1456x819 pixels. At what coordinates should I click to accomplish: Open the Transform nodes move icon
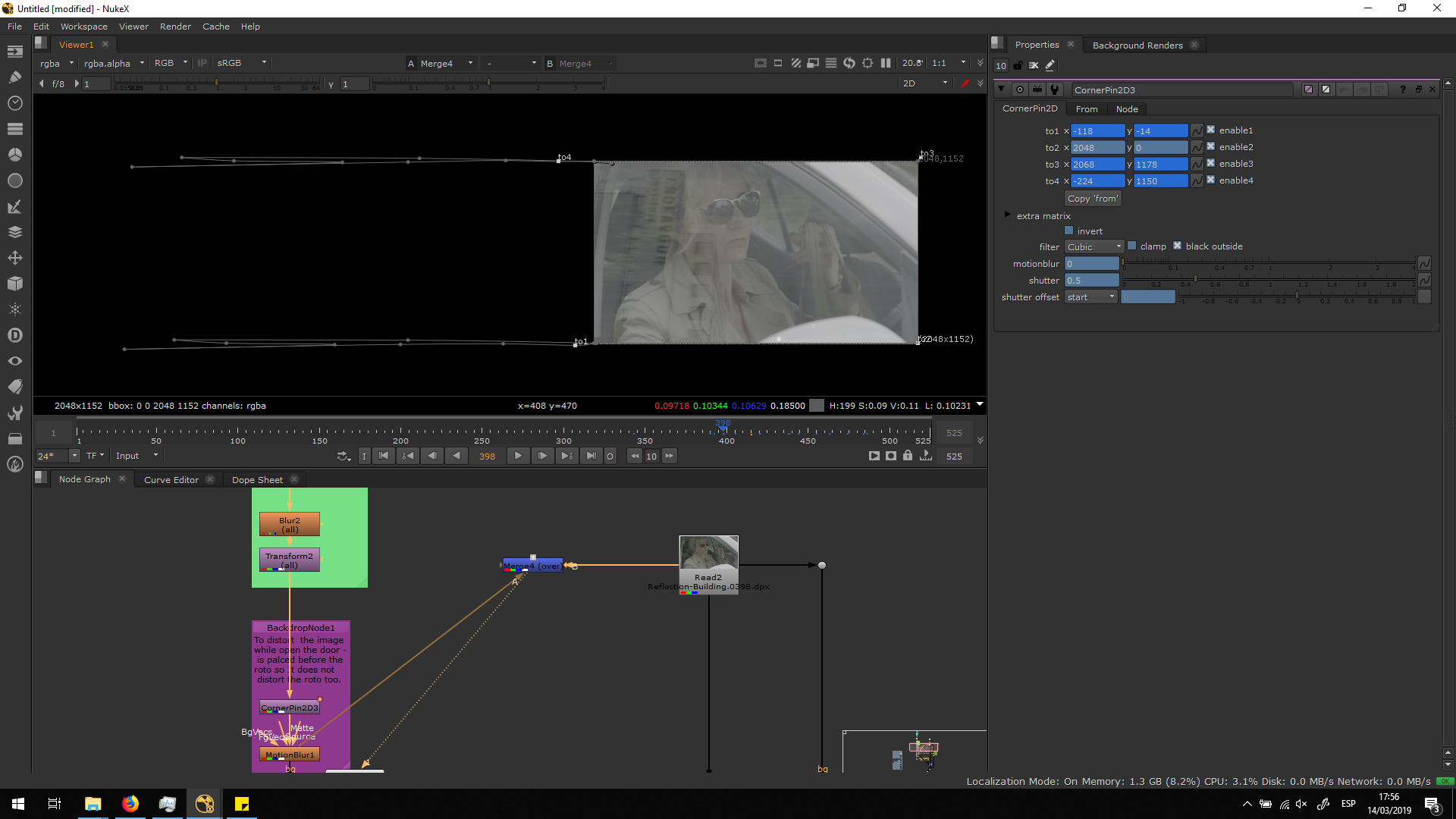[x=14, y=258]
